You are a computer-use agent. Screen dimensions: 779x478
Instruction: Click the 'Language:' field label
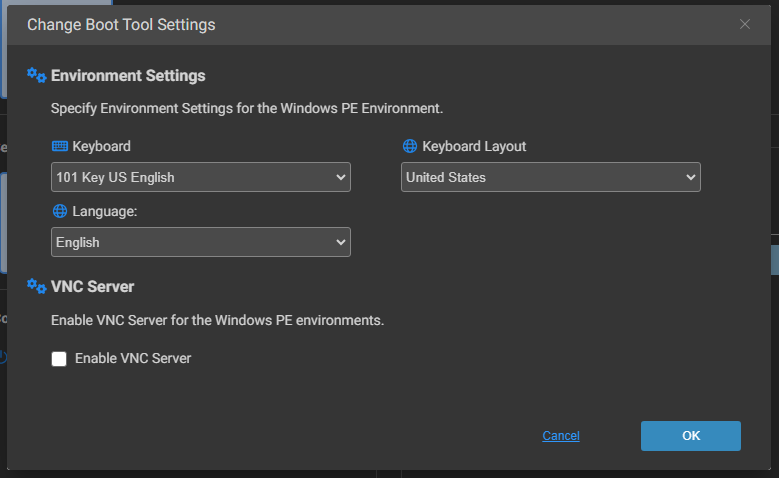click(106, 211)
